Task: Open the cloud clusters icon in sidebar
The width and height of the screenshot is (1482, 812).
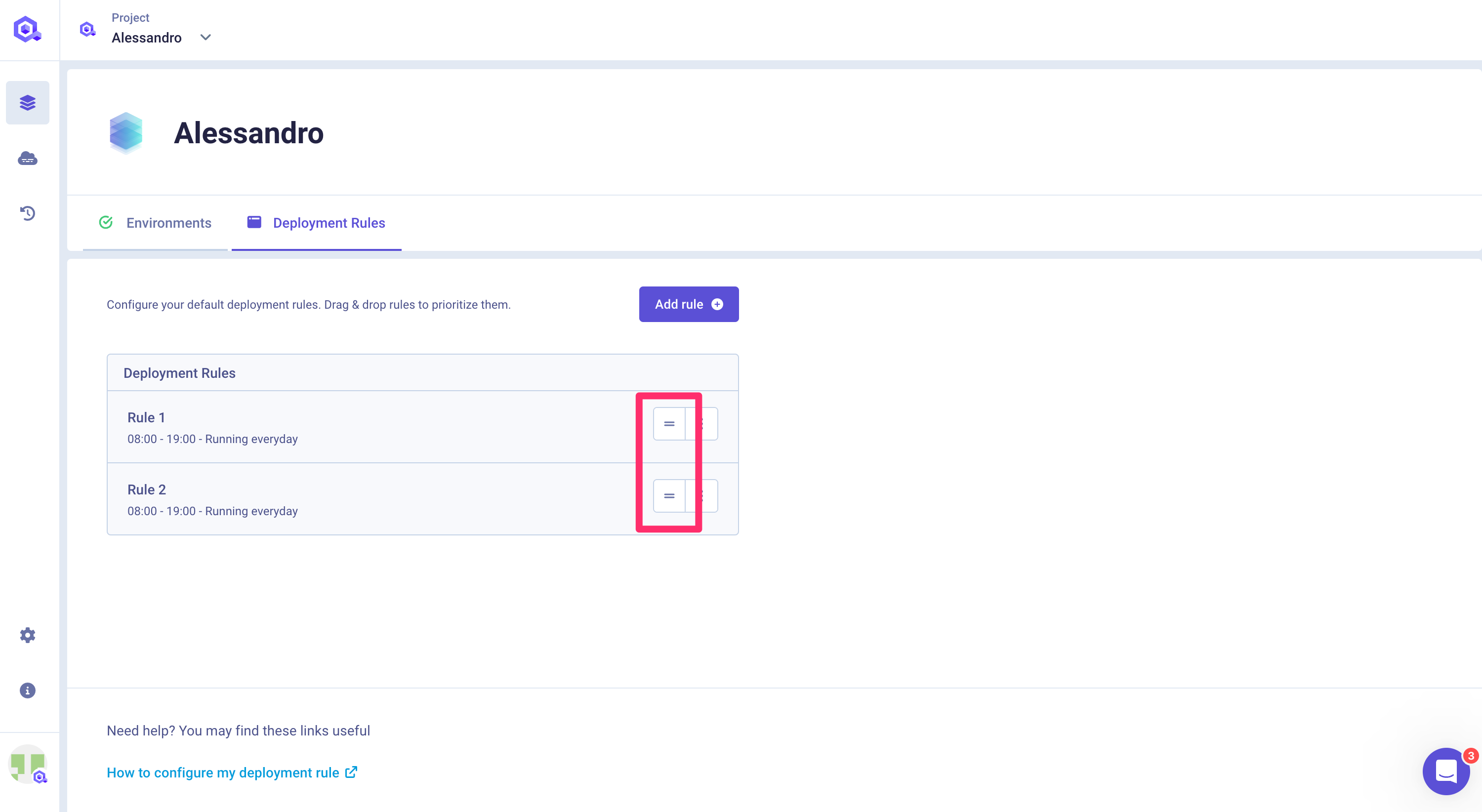Action: click(x=28, y=158)
